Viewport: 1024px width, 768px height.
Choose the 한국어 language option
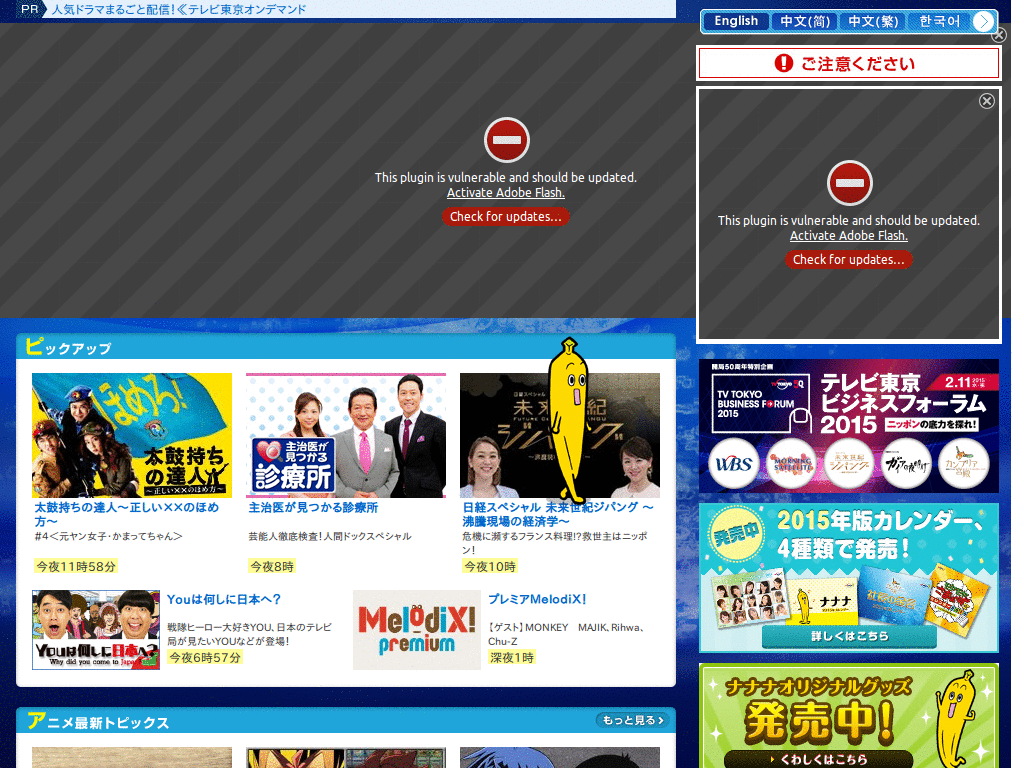939,21
